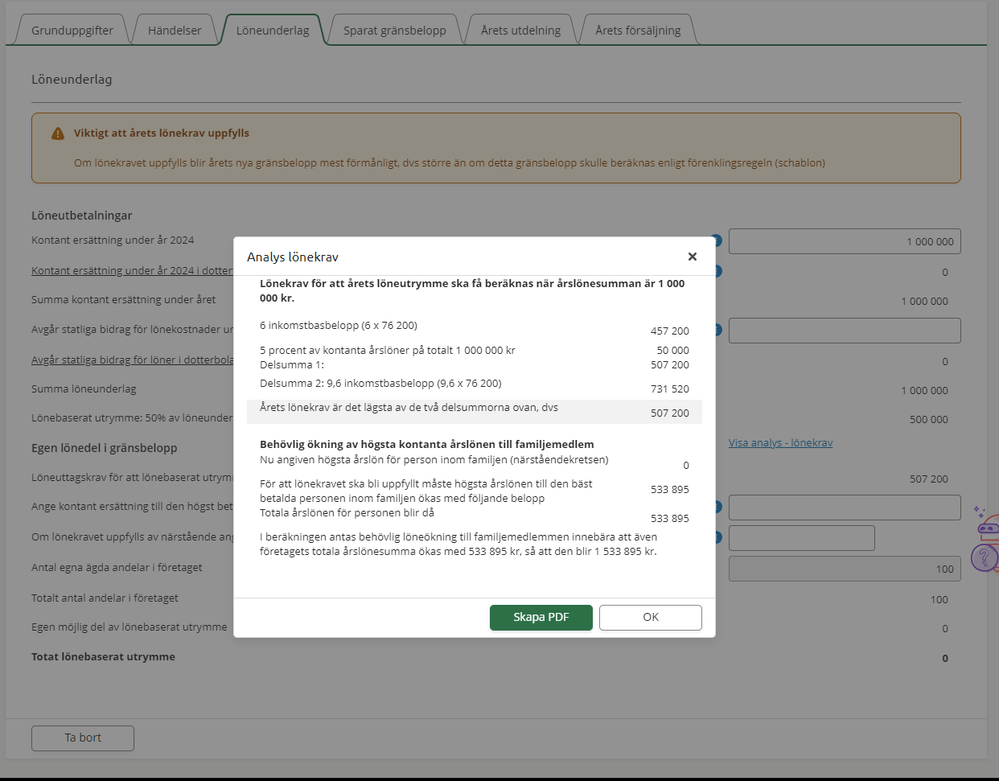The image size is (999, 781).
Task: Go to the Sparat gränsbelopp tab
Action: pos(394,30)
